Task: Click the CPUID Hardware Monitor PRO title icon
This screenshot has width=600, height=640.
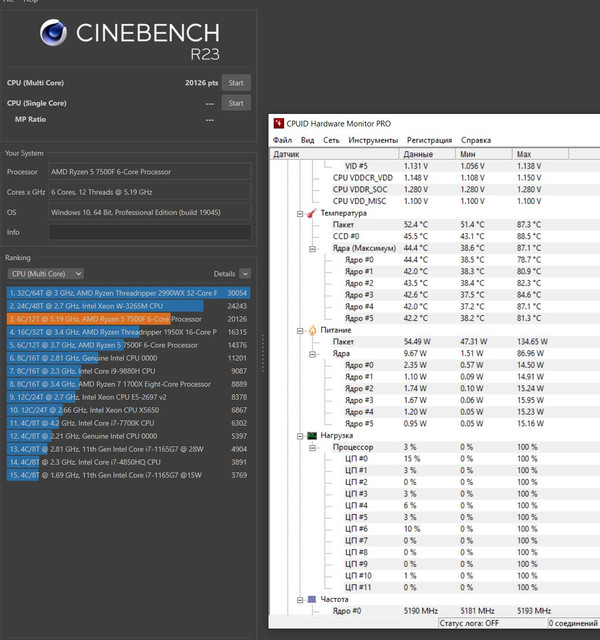Action: coord(279,123)
